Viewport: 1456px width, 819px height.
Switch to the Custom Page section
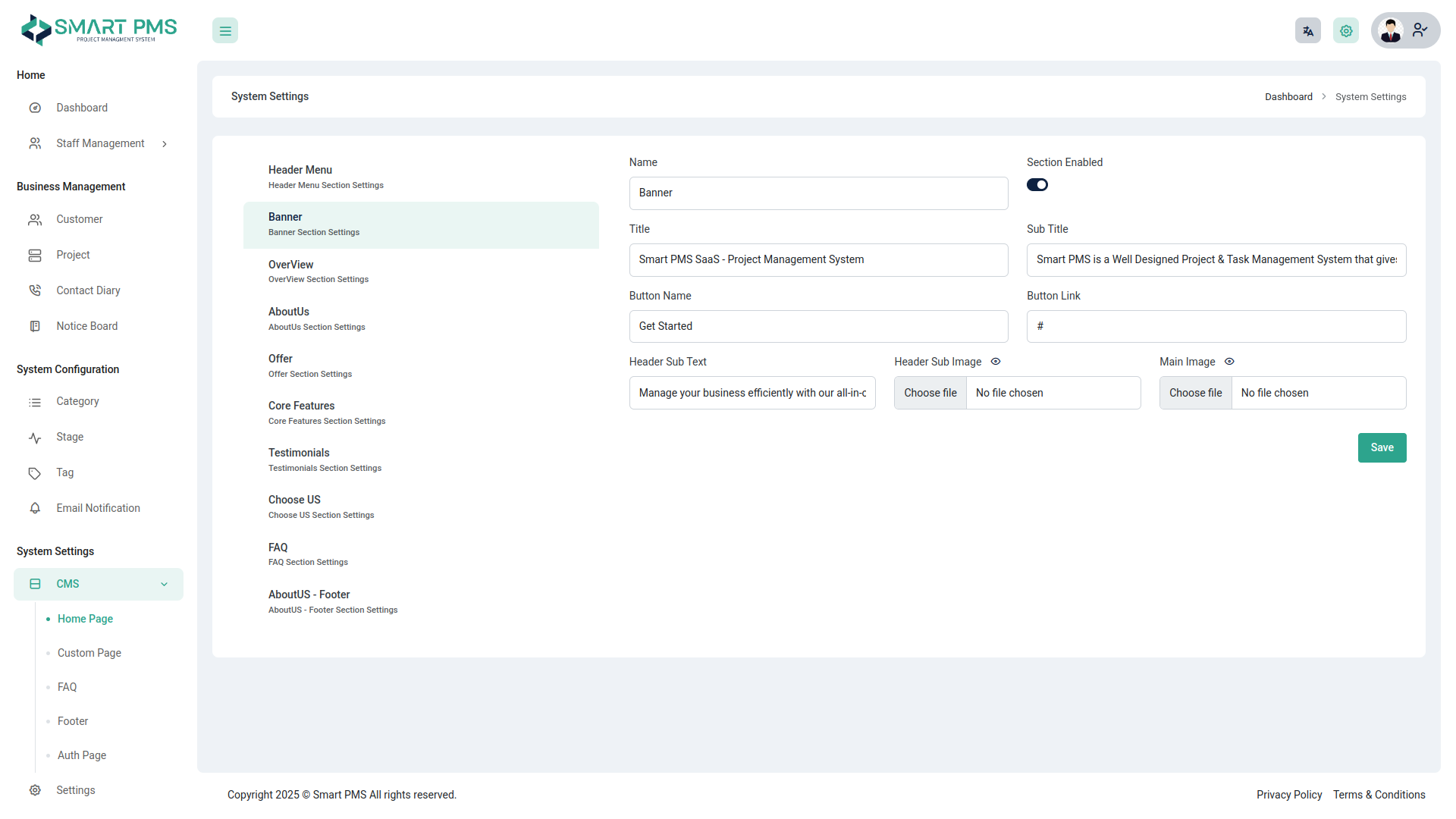point(89,653)
